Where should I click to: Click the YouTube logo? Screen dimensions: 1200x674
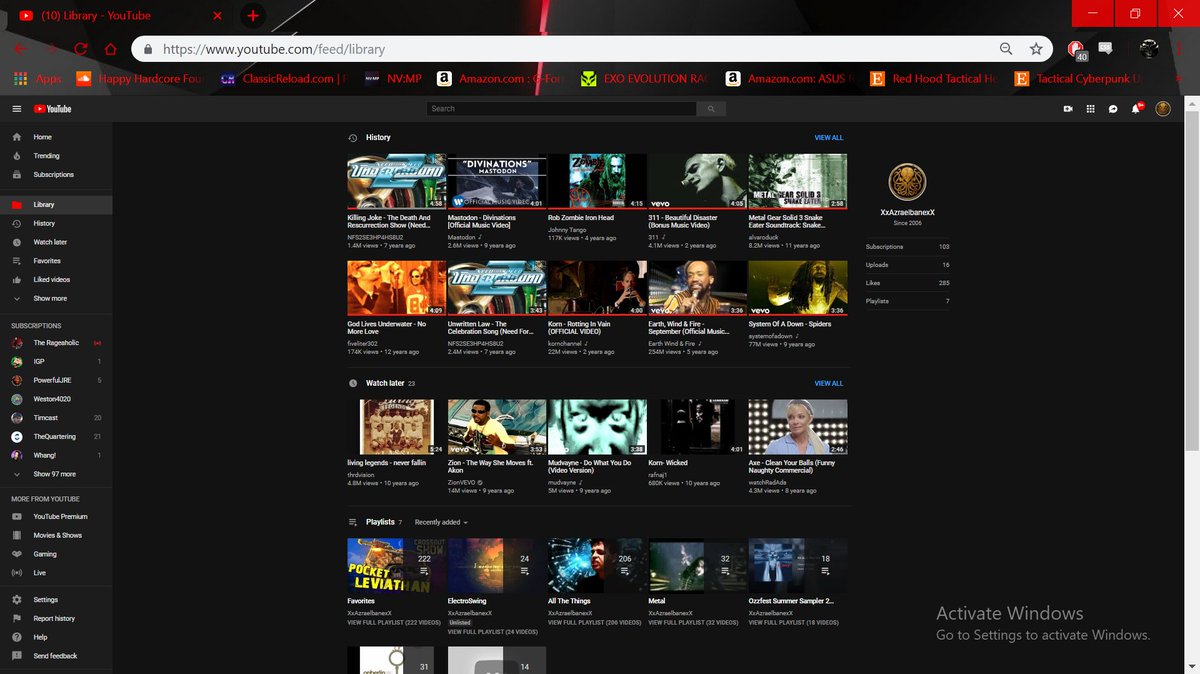[53, 109]
